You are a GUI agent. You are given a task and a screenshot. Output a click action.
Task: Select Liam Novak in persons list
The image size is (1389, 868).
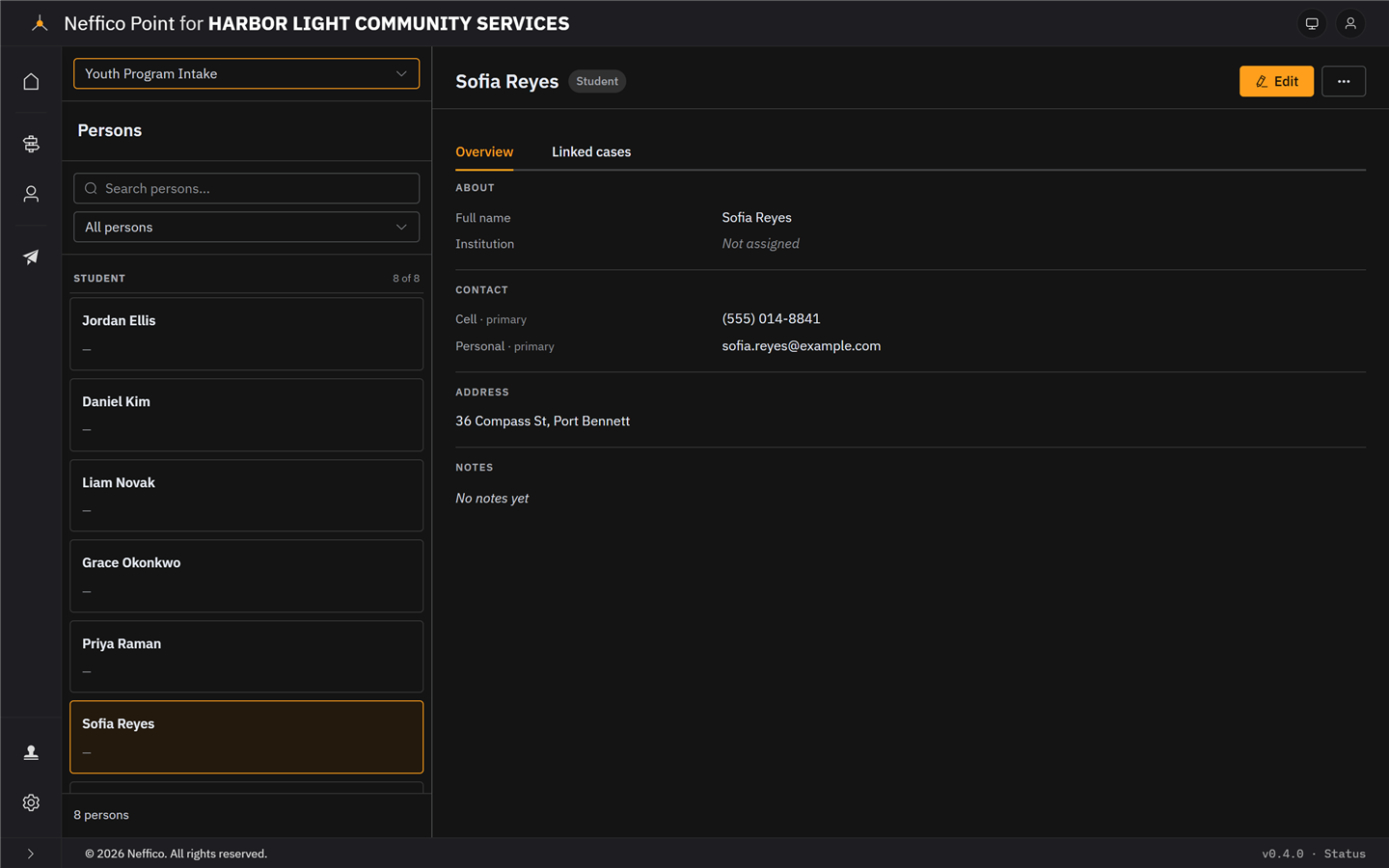coord(247,496)
